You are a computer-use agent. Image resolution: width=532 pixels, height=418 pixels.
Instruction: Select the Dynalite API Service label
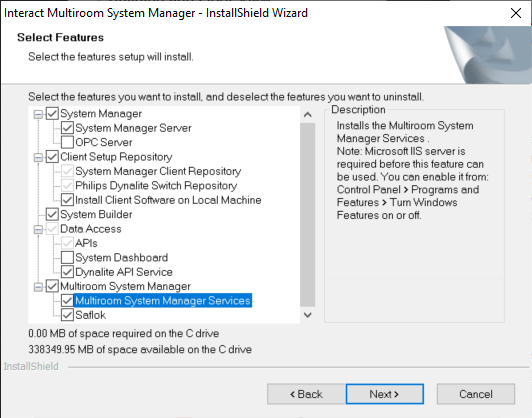(x=124, y=272)
